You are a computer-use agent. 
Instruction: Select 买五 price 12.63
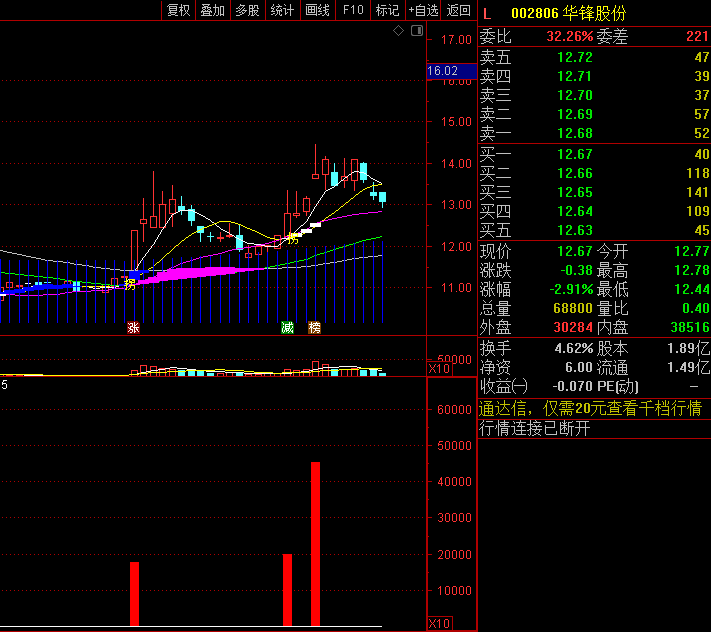click(575, 231)
